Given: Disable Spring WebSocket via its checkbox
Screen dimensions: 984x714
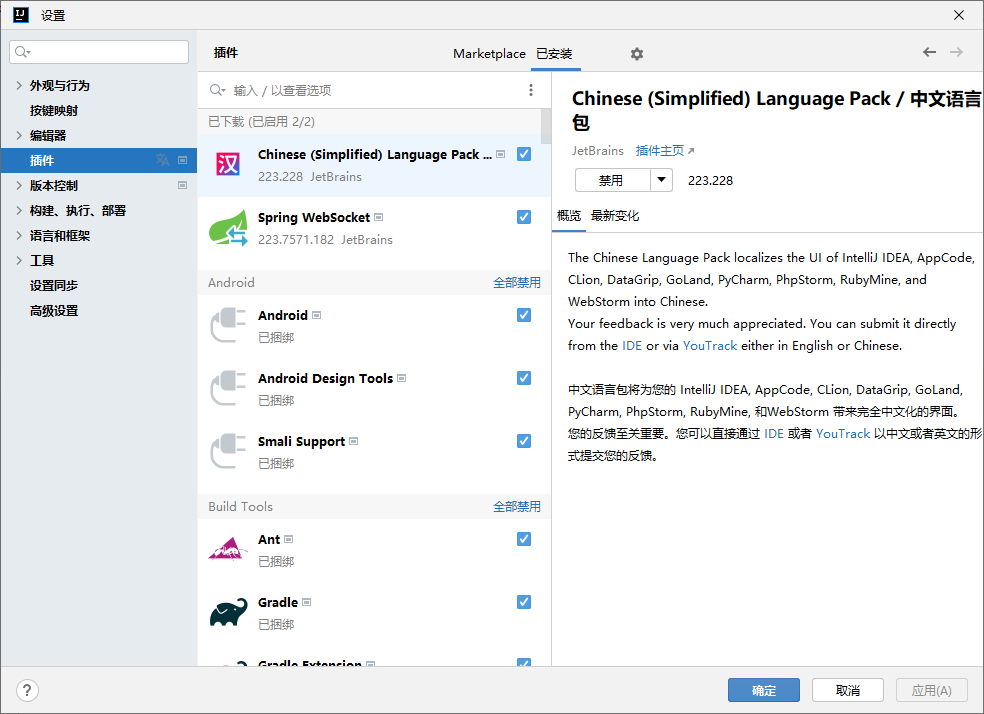Looking at the screenshot, I should click(x=524, y=216).
